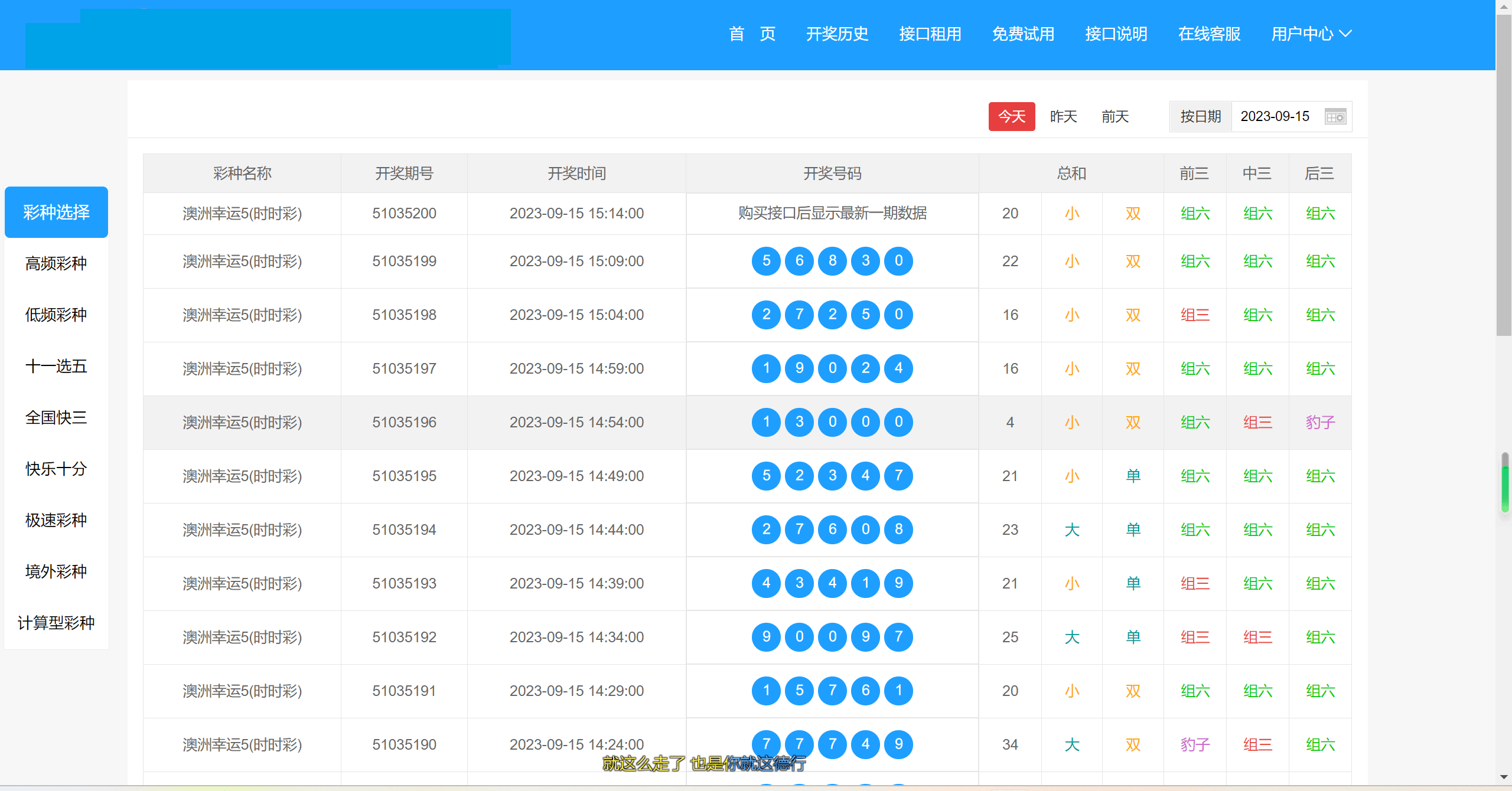Screen dimensions: 1512x791
Task: Click issue number 51035200
Action: click(x=404, y=213)
